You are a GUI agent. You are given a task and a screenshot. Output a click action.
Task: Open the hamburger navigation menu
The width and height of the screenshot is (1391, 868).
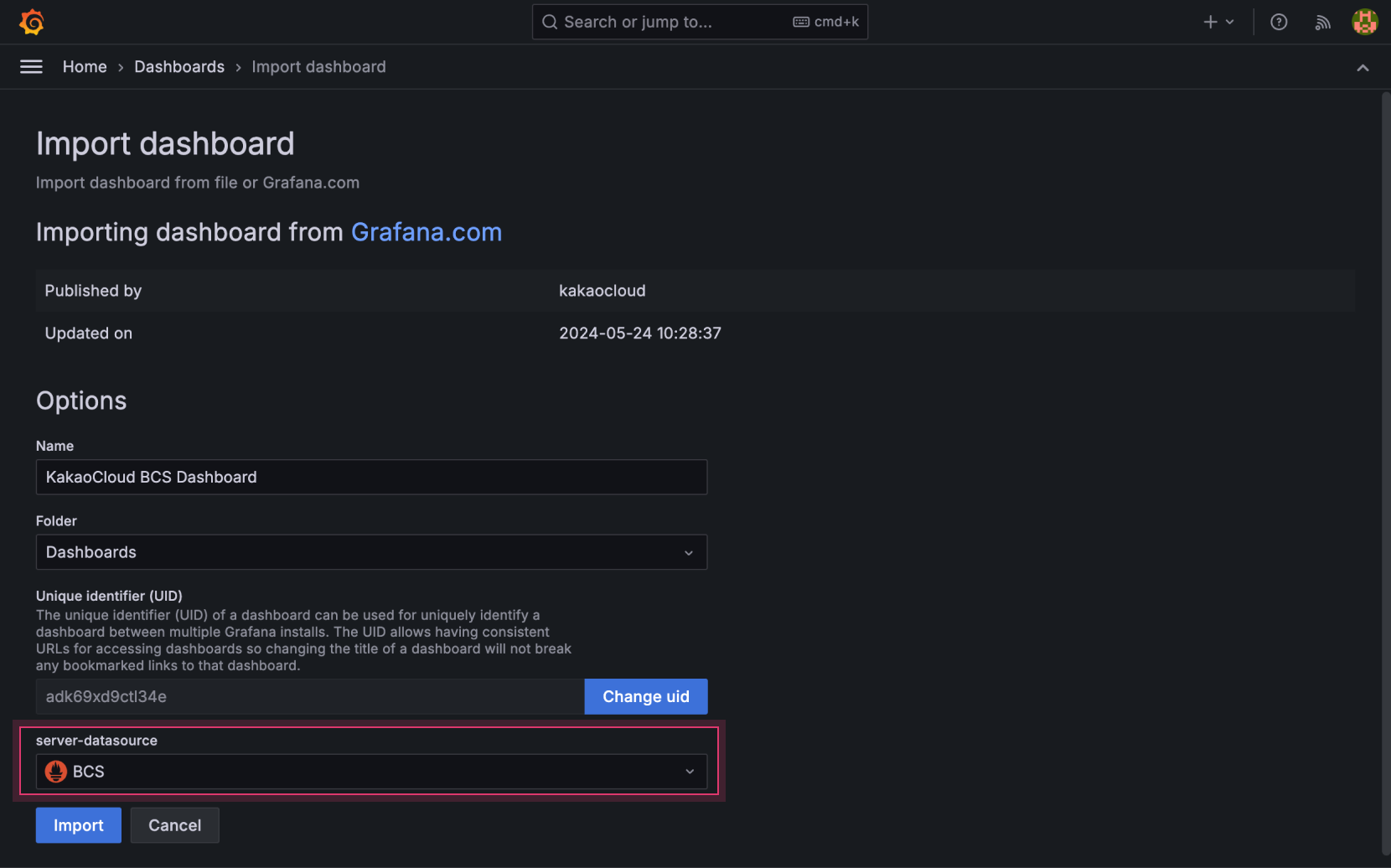coord(31,67)
